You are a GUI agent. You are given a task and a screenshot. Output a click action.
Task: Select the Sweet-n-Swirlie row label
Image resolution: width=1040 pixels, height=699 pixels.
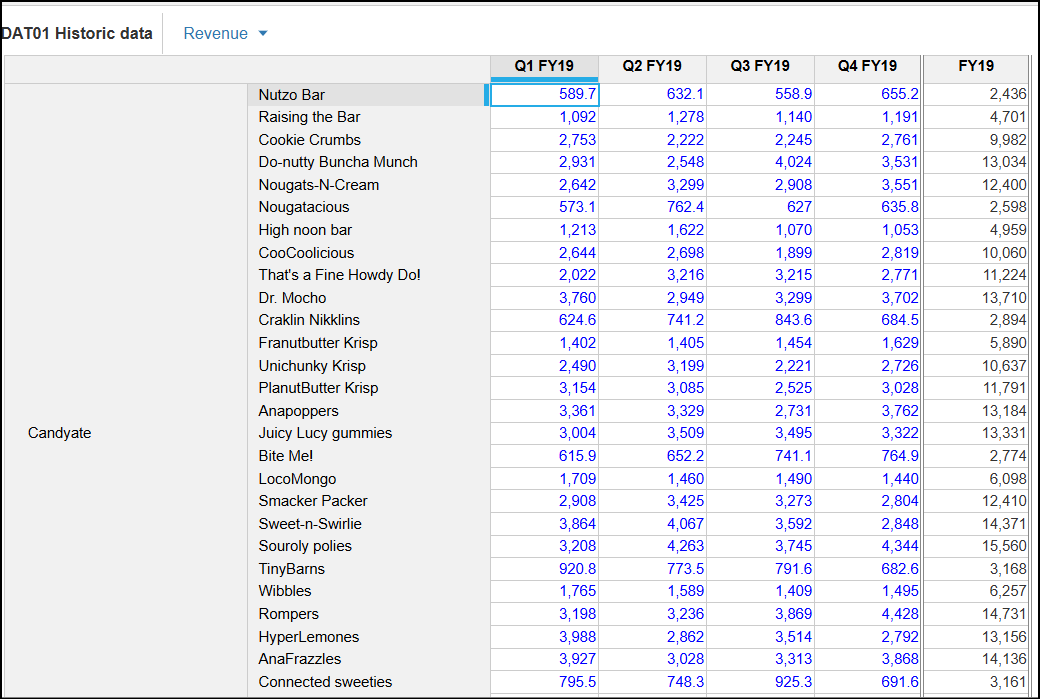coord(369,523)
